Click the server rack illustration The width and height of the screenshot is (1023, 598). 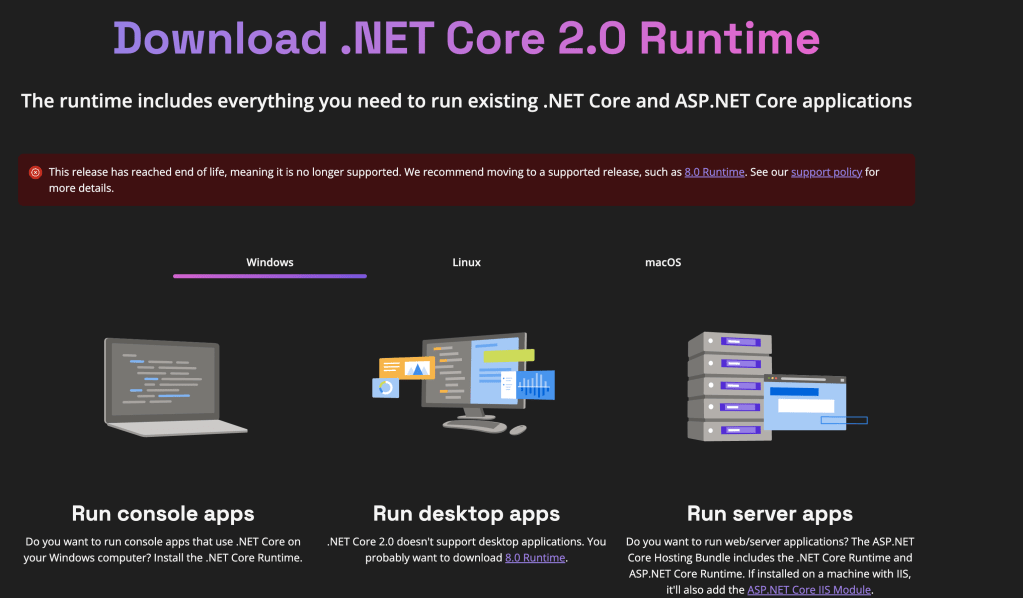[x=777, y=387]
